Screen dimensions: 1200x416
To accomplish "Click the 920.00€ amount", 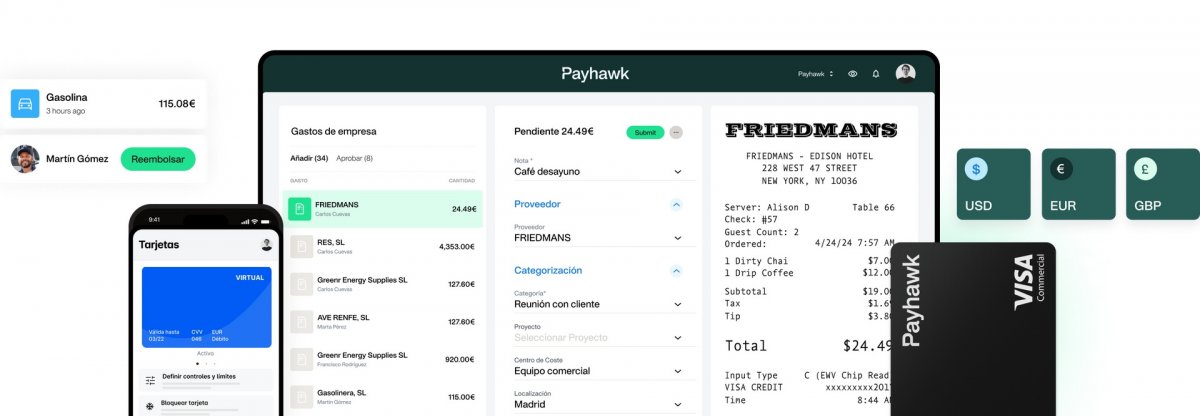I will [460, 359].
